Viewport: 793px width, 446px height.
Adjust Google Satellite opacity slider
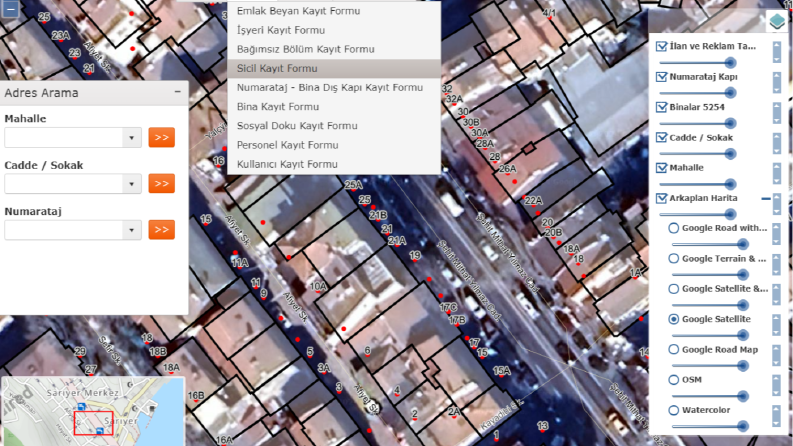click(710, 335)
